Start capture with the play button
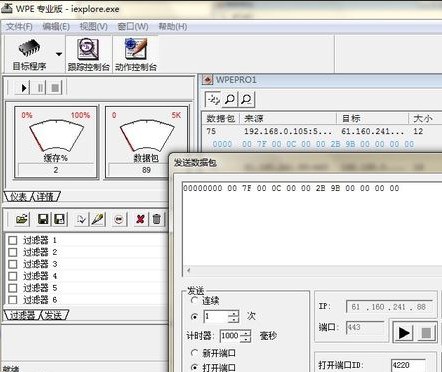Screen dimensions: 442x372 [23, 88]
